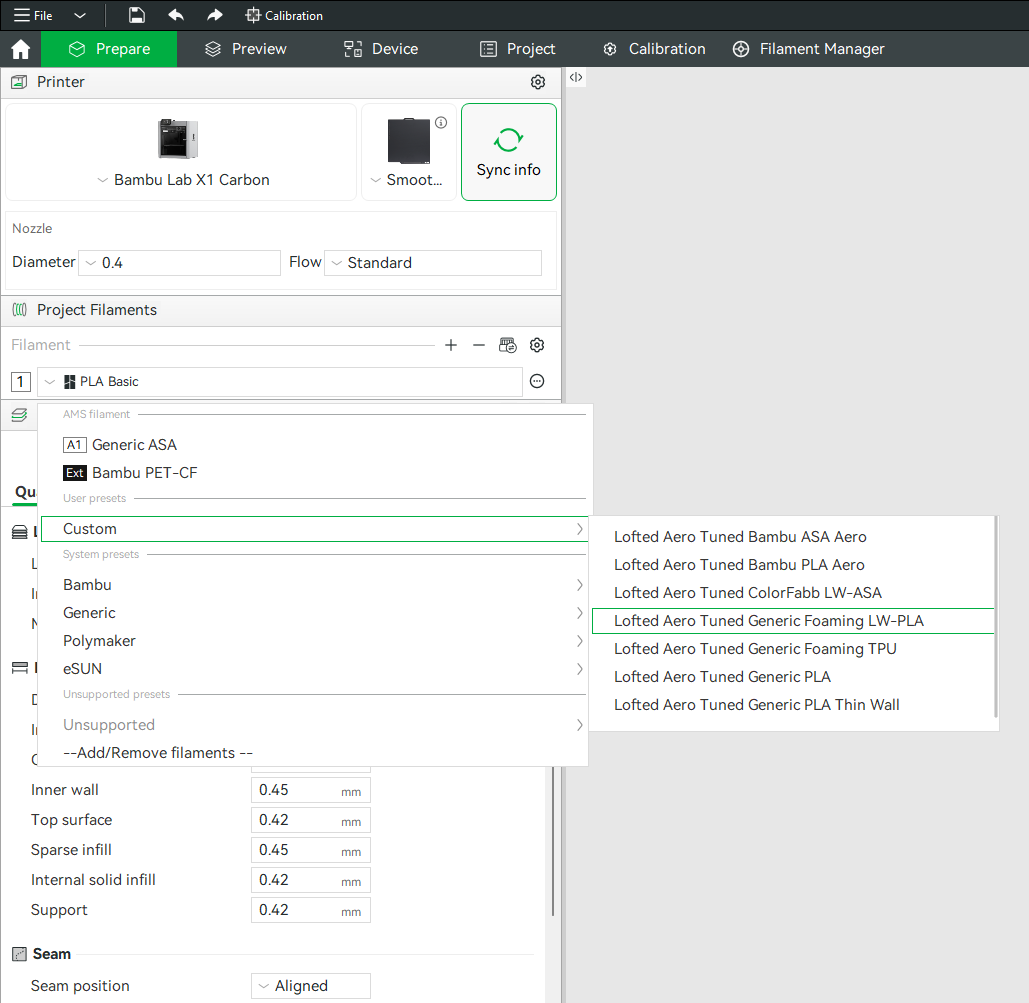Collapse the sidebar with the arrows icon
Viewport: 1029px width, 1003px height.
(x=576, y=77)
